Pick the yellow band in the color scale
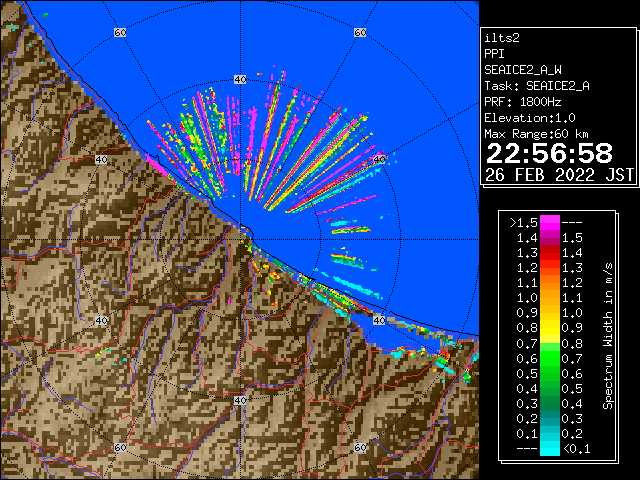640x480 pixels. (550, 329)
